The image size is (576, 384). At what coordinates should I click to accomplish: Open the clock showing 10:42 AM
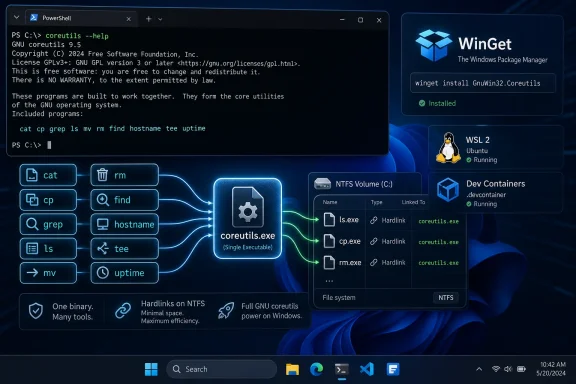(x=552, y=365)
